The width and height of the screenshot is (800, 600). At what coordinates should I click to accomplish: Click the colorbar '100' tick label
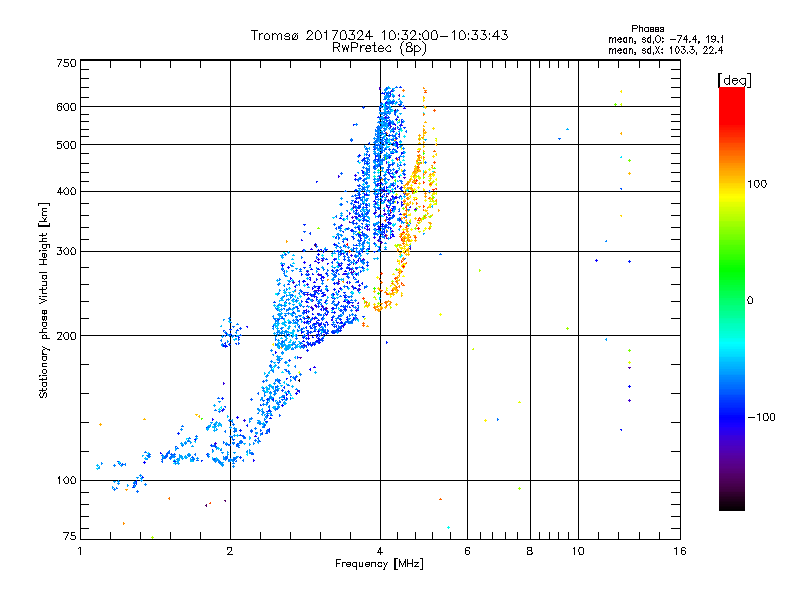point(757,184)
